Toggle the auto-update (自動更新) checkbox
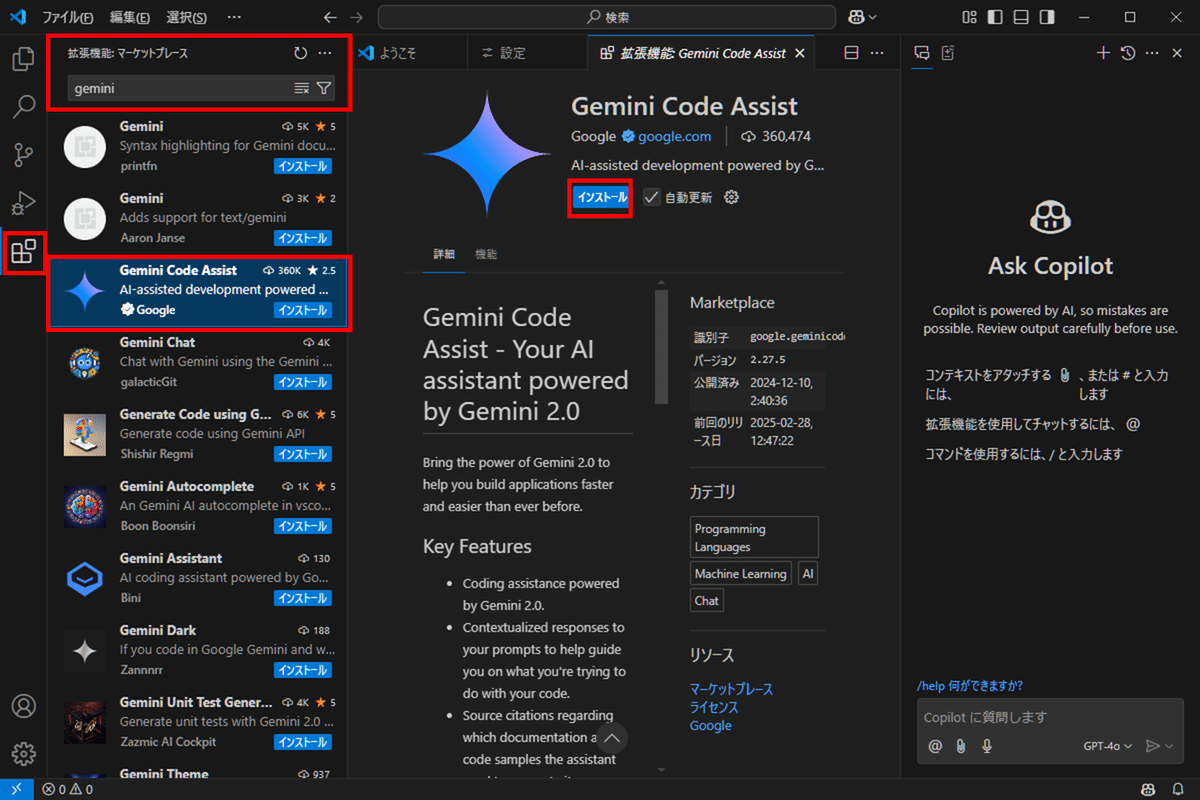This screenshot has height=800, width=1200. pos(651,197)
